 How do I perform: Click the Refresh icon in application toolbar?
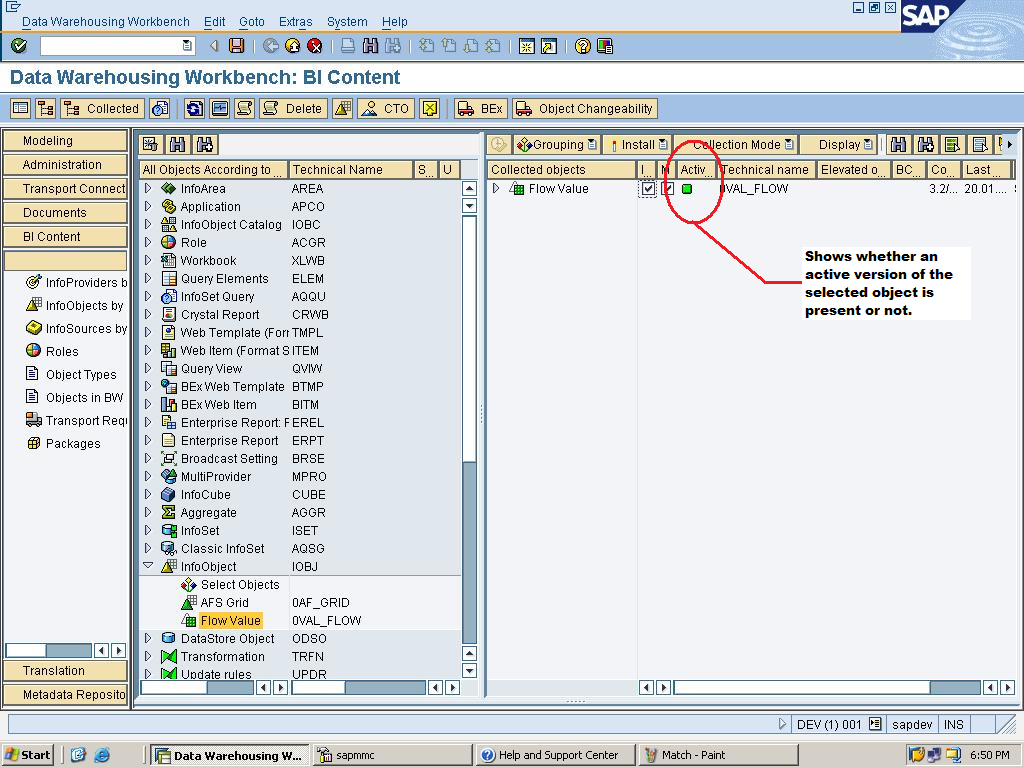click(x=194, y=108)
